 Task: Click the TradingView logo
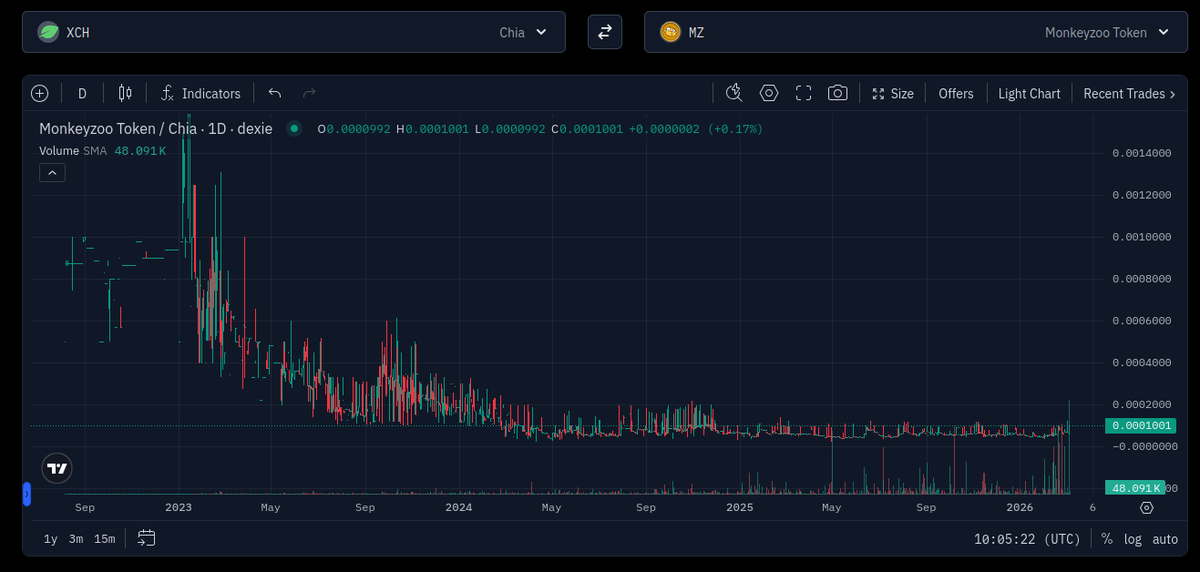[x=58, y=468]
